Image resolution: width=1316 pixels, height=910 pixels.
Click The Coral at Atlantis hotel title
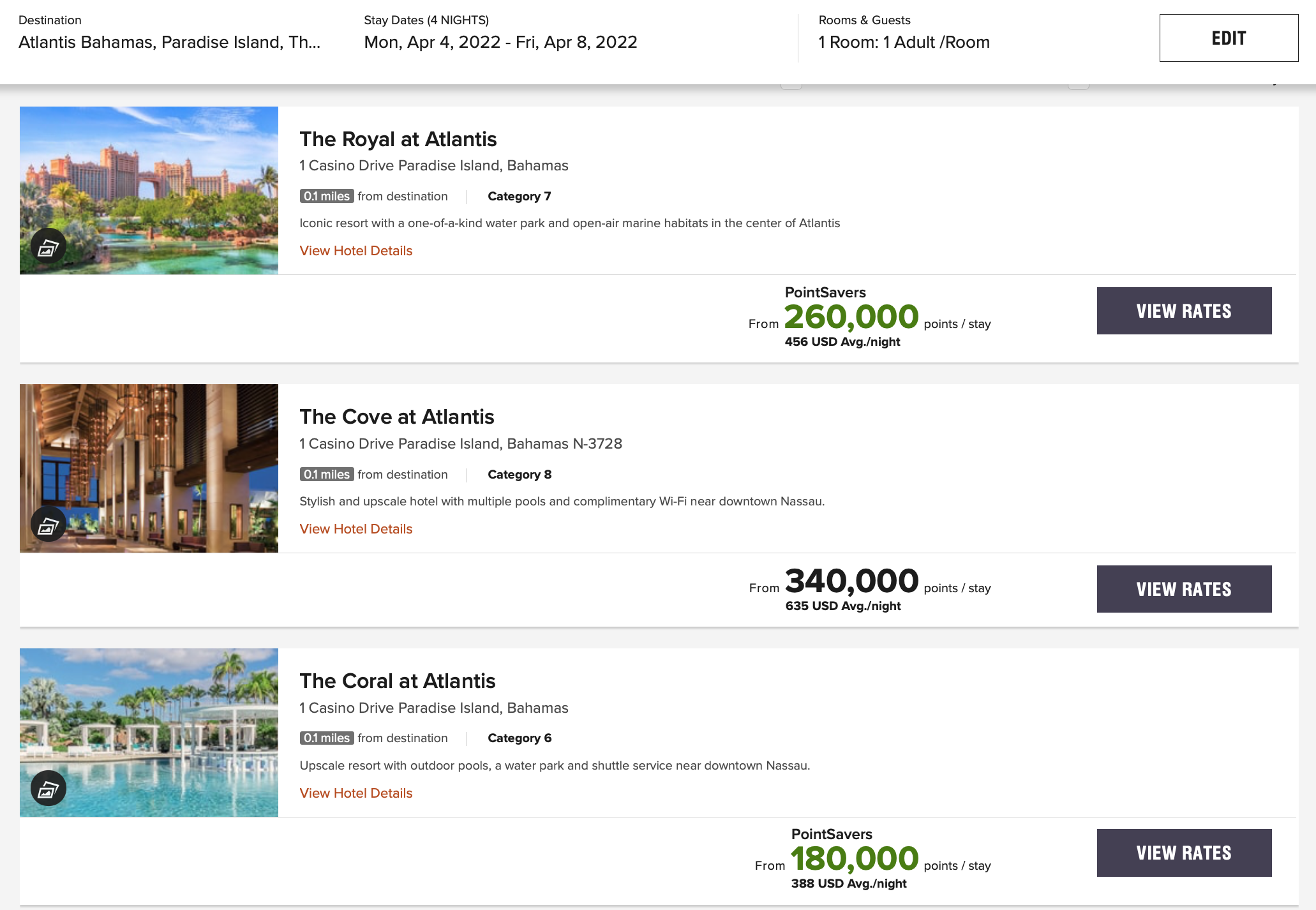click(x=398, y=681)
